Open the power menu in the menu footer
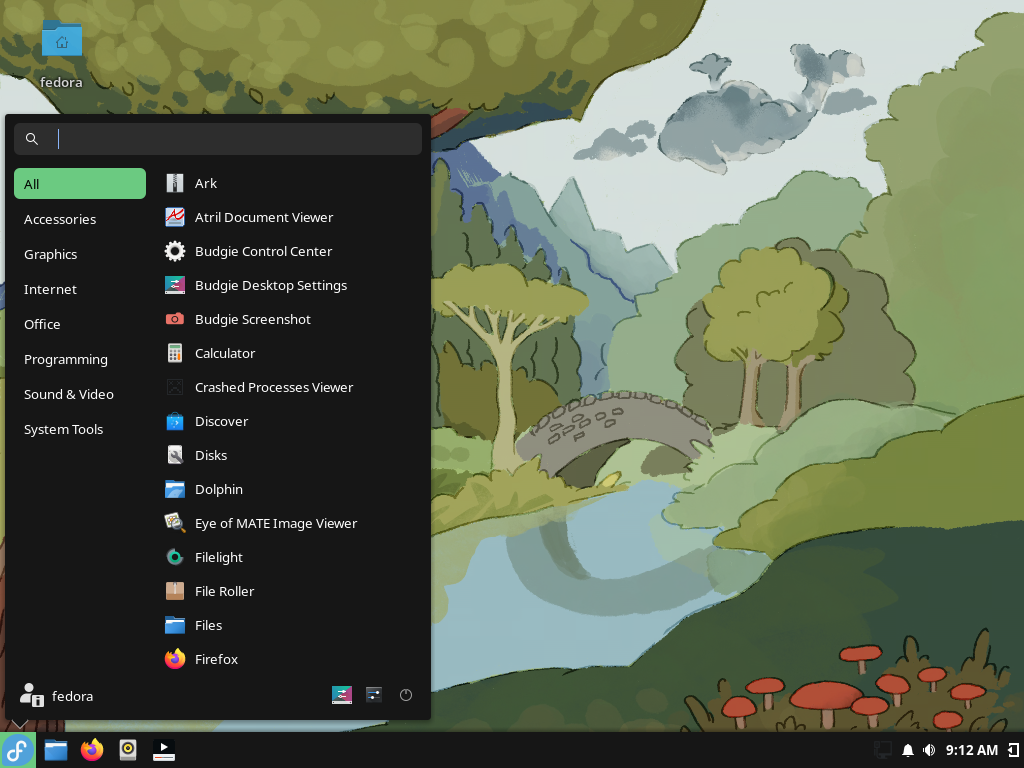The height and width of the screenshot is (768, 1024). [406, 695]
